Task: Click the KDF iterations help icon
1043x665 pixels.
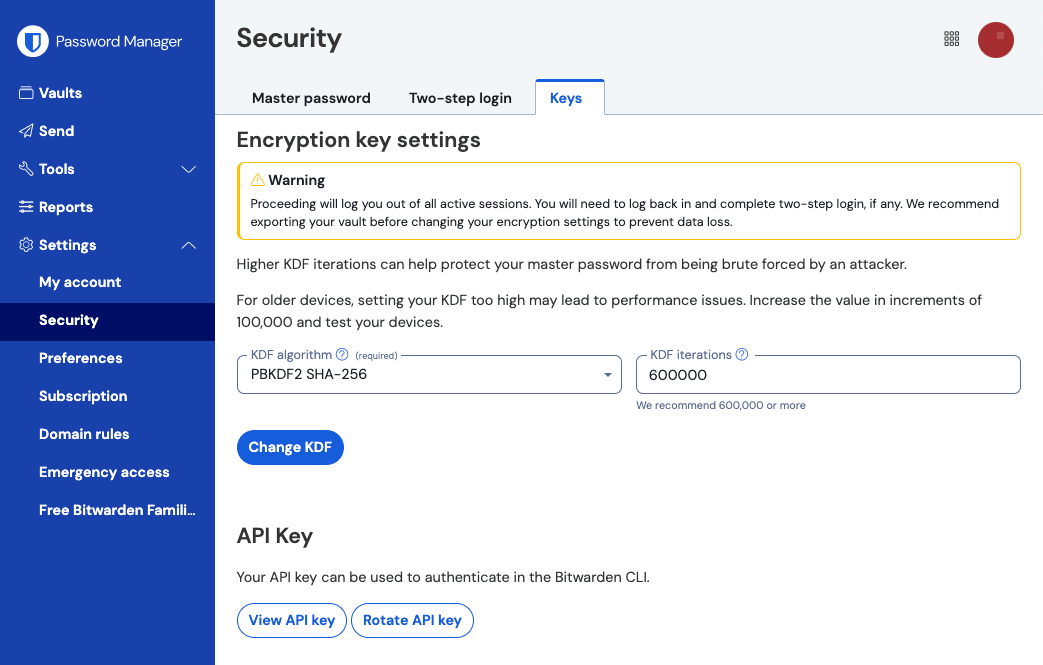Action: (x=742, y=354)
